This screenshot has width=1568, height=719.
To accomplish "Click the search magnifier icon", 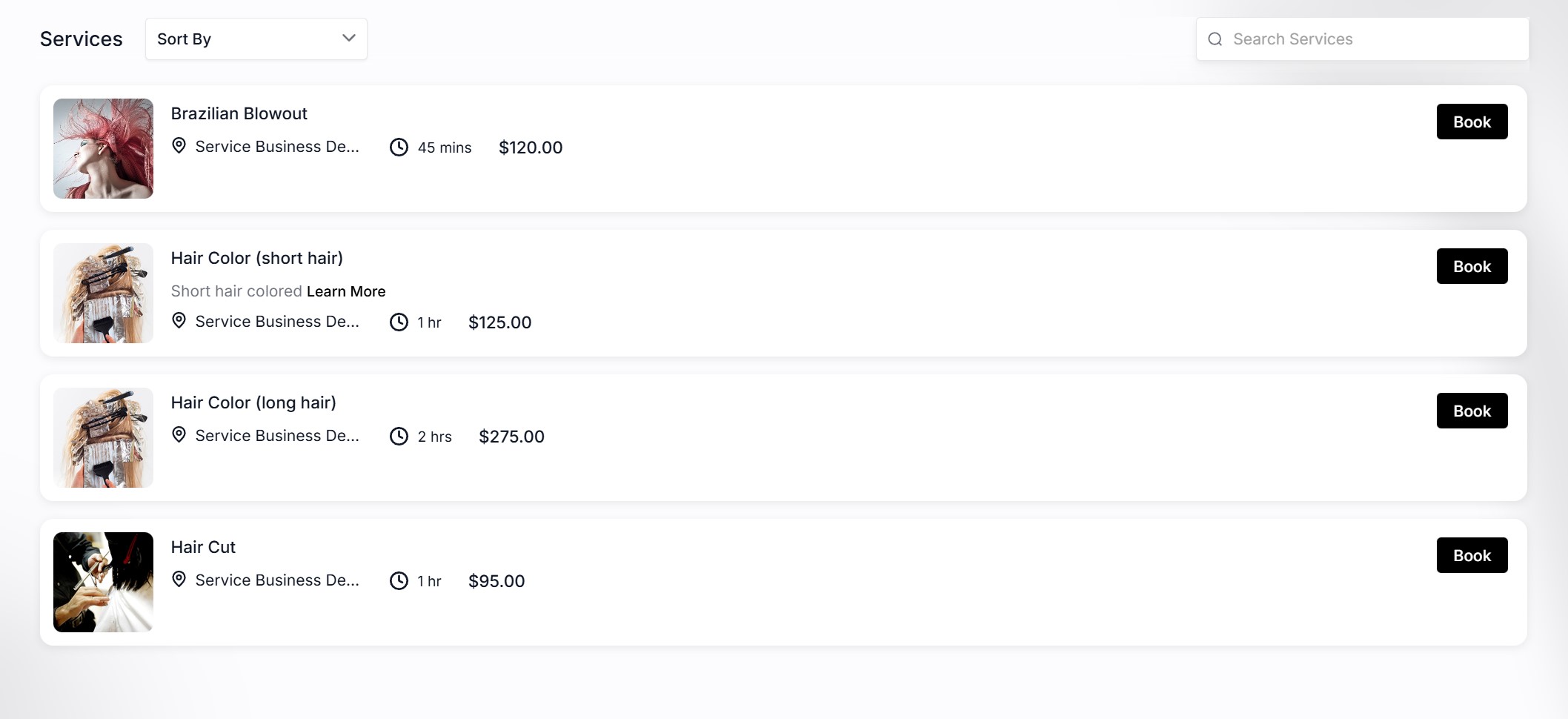I will pyautogui.click(x=1215, y=39).
